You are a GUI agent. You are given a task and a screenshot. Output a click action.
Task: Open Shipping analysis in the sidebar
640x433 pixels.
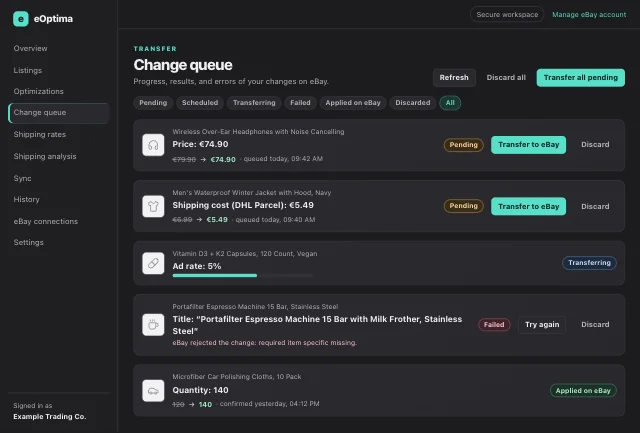45,156
